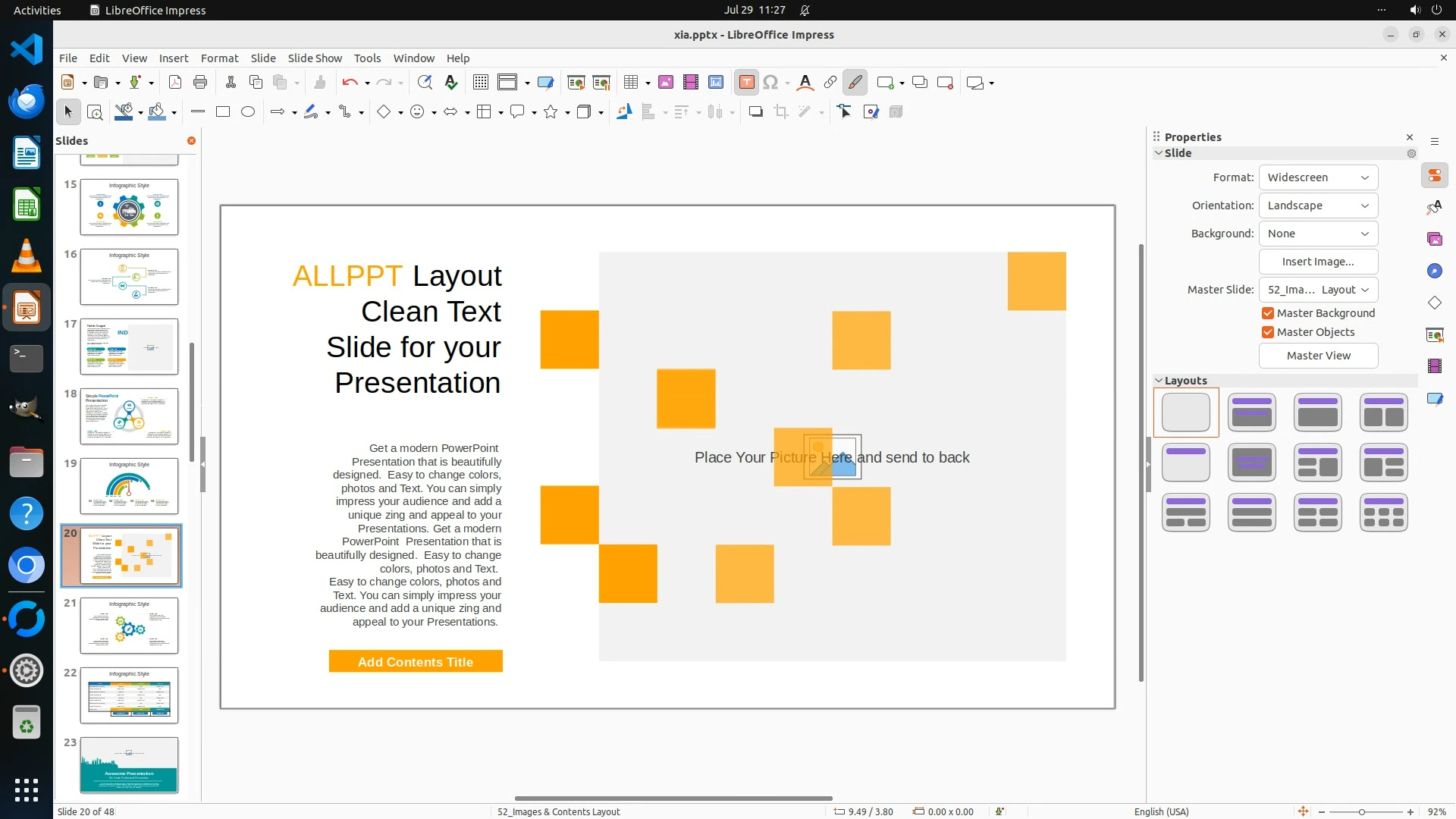This screenshot has height=819, width=1456.
Task: Uncheck the Master Background checkbox
Action: pyautogui.click(x=1267, y=313)
